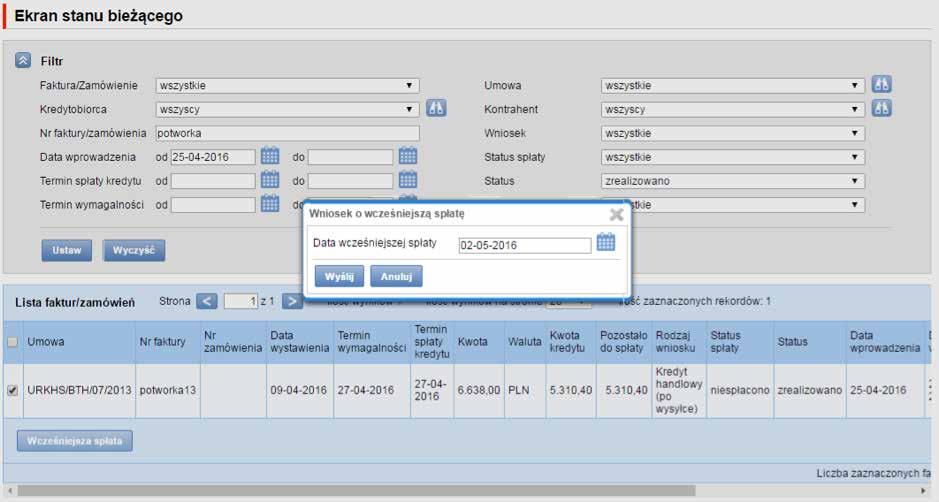Open the Wniosek dropdown
This screenshot has height=502, width=939.
tap(733, 133)
